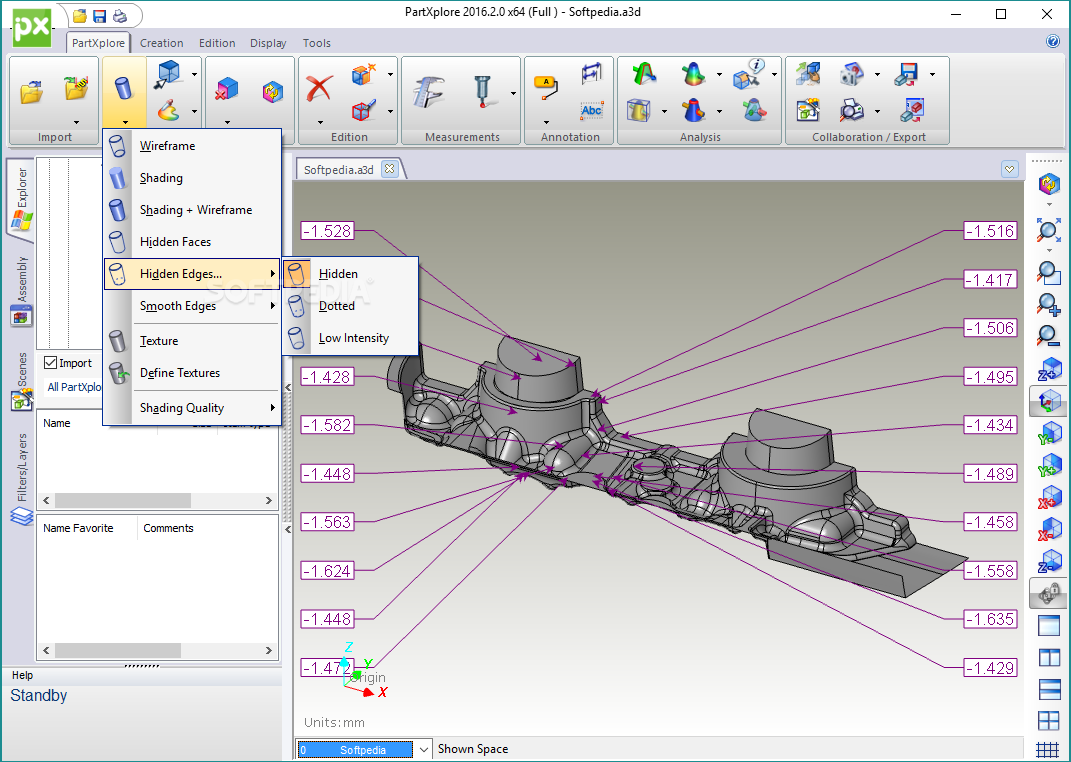
Task: Toggle the Import checkbox
Action: click(x=50, y=363)
